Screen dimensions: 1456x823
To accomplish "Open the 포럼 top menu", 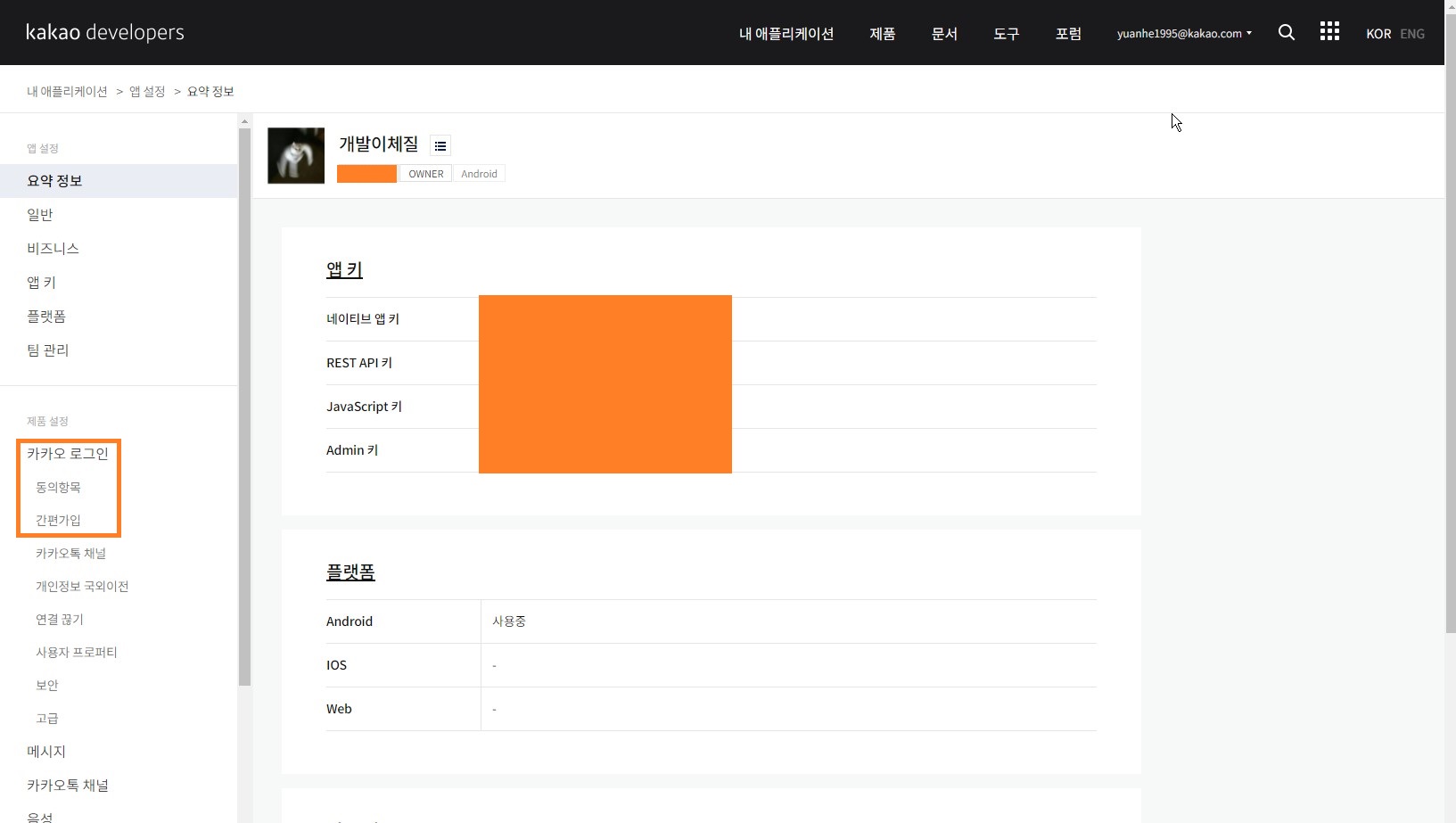I will click(x=1068, y=34).
